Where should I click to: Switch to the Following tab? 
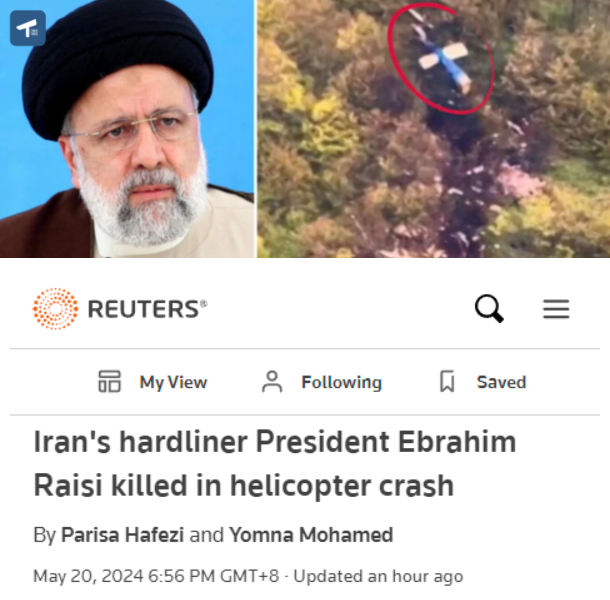point(342,382)
